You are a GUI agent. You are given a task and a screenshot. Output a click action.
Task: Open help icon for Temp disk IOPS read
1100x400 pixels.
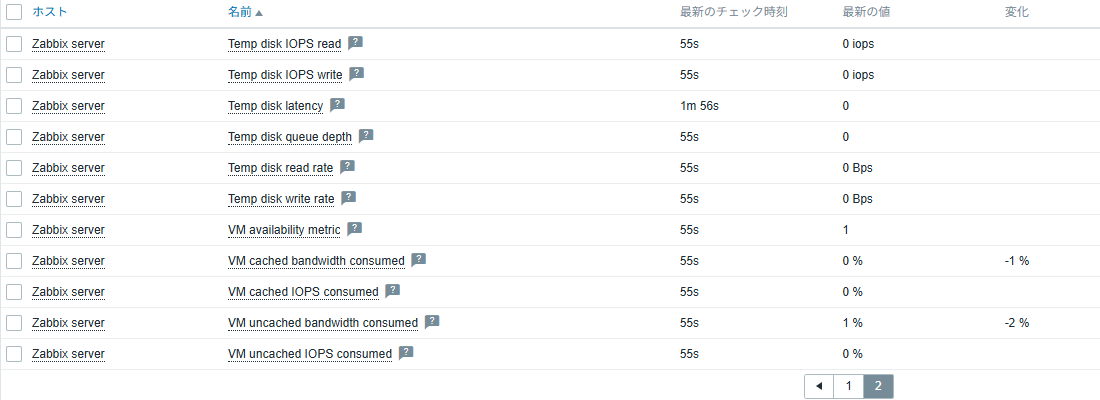tap(355, 43)
